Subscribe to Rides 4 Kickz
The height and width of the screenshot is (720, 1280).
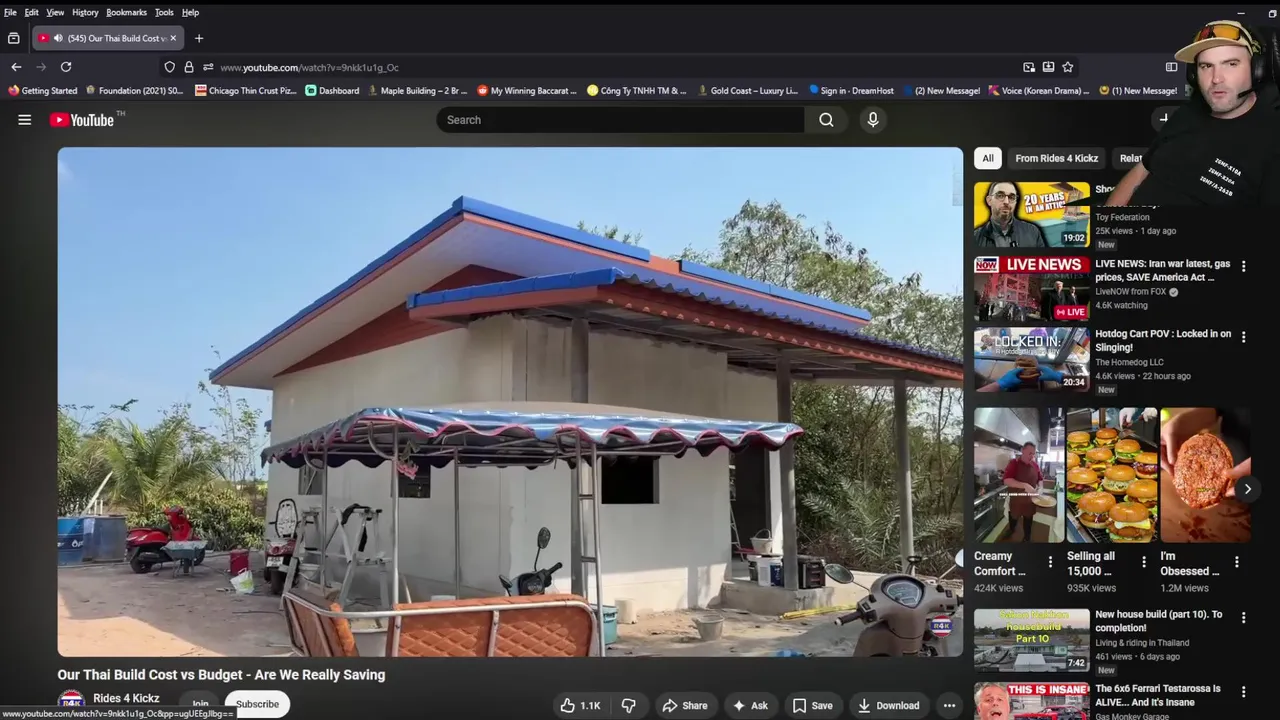[x=257, y=704]
